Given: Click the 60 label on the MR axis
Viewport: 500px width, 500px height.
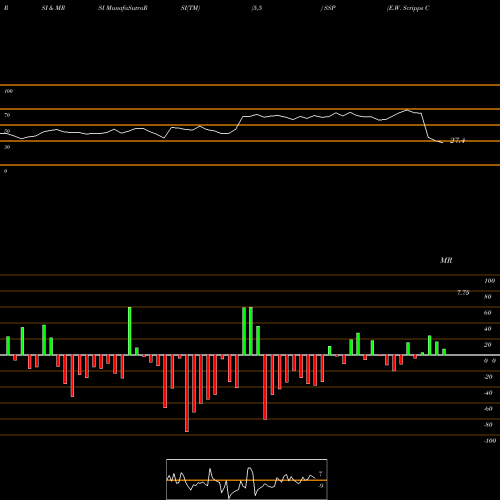Looking at the screenshot, I should [488, 313].
